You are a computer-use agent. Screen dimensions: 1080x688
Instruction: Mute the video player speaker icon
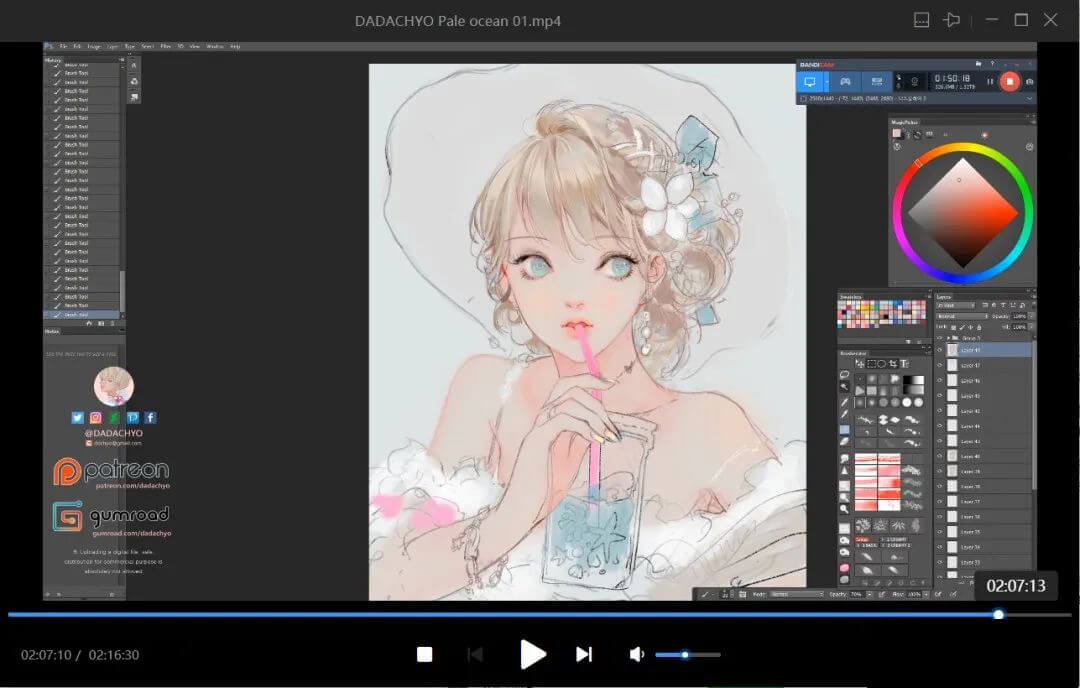click(x=636, y=654)
